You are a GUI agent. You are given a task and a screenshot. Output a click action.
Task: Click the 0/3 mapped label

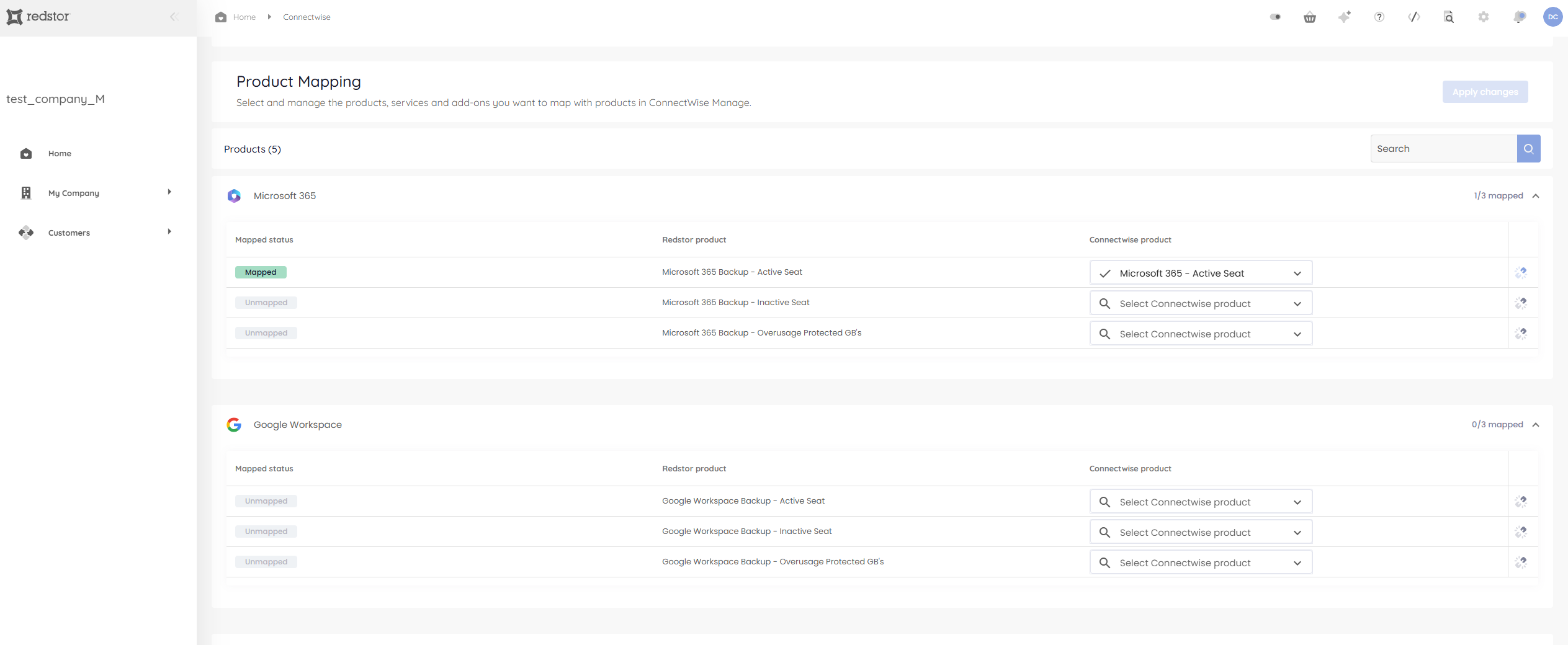[1497, 425]
